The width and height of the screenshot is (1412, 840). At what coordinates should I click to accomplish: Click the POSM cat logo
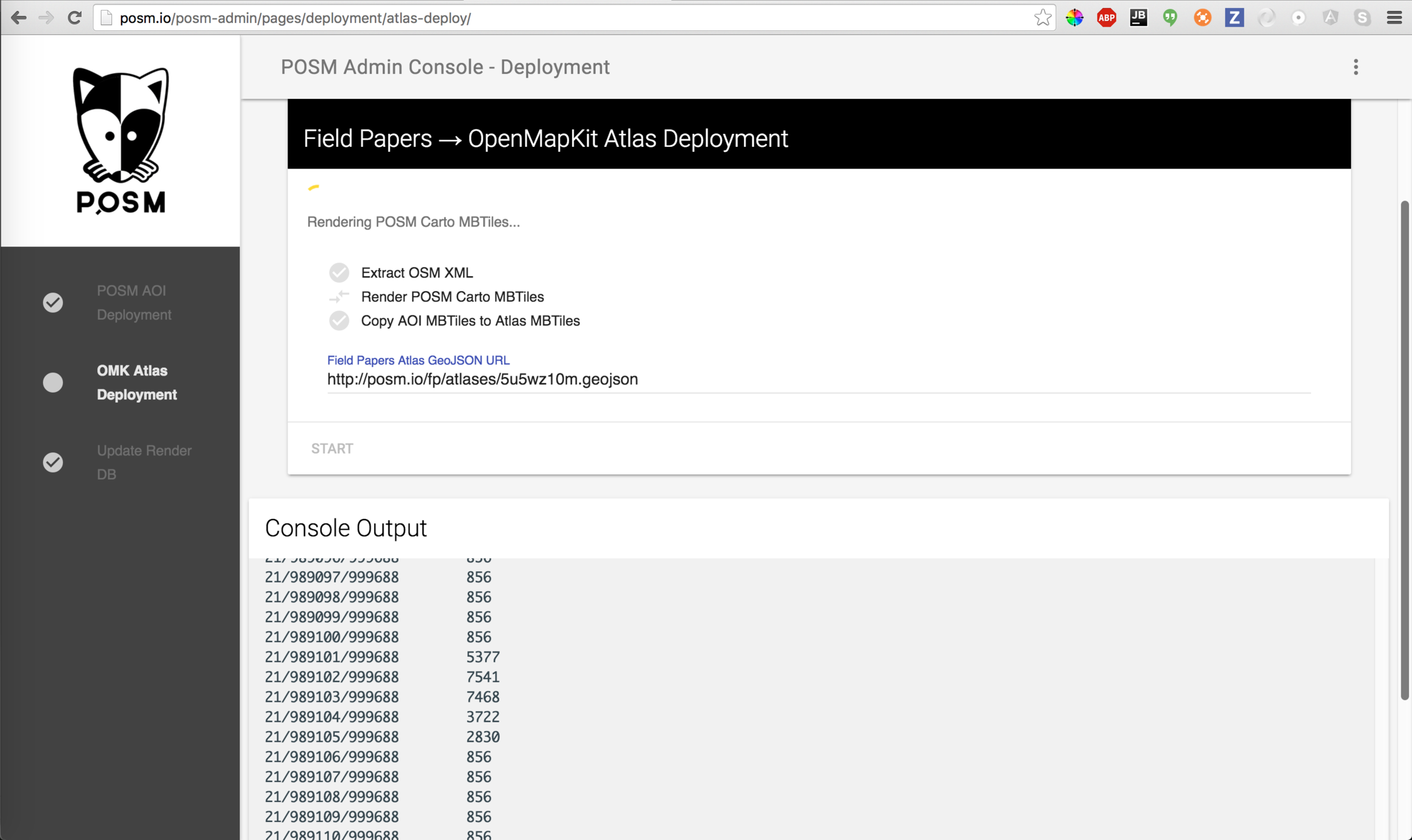point(121,141)
